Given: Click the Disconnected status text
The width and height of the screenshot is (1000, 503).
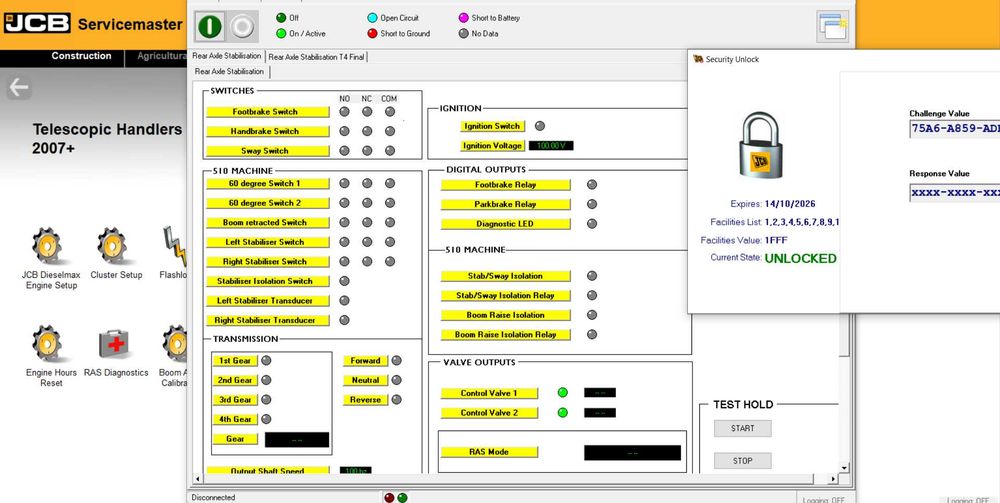Looking at the screenshot, I should [213, 497].
